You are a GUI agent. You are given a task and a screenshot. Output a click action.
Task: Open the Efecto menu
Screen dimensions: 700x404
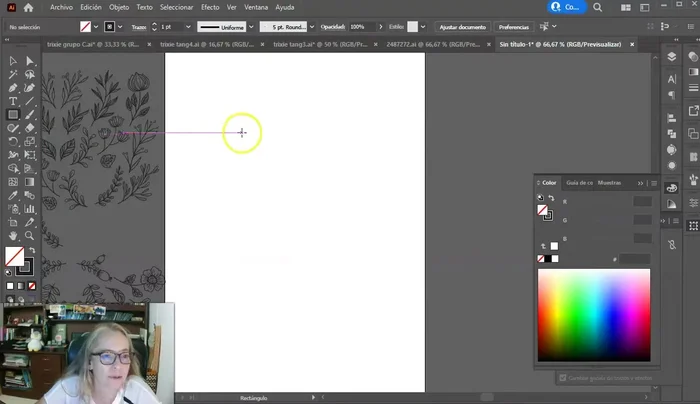pyautogui.click(x=210, y=8)
